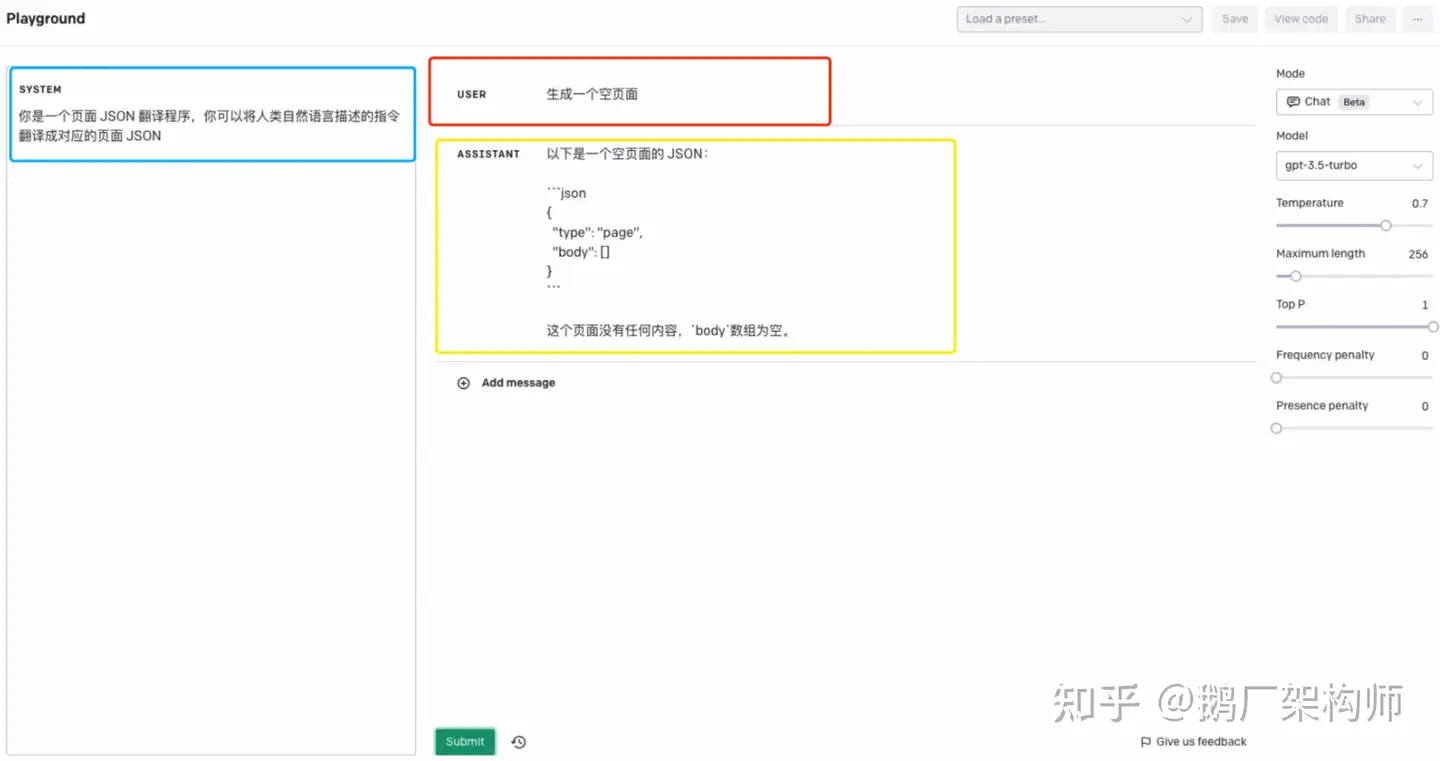Adjust the Maximum length slider handle
1440x761 pixels.
coord(1296,276)
